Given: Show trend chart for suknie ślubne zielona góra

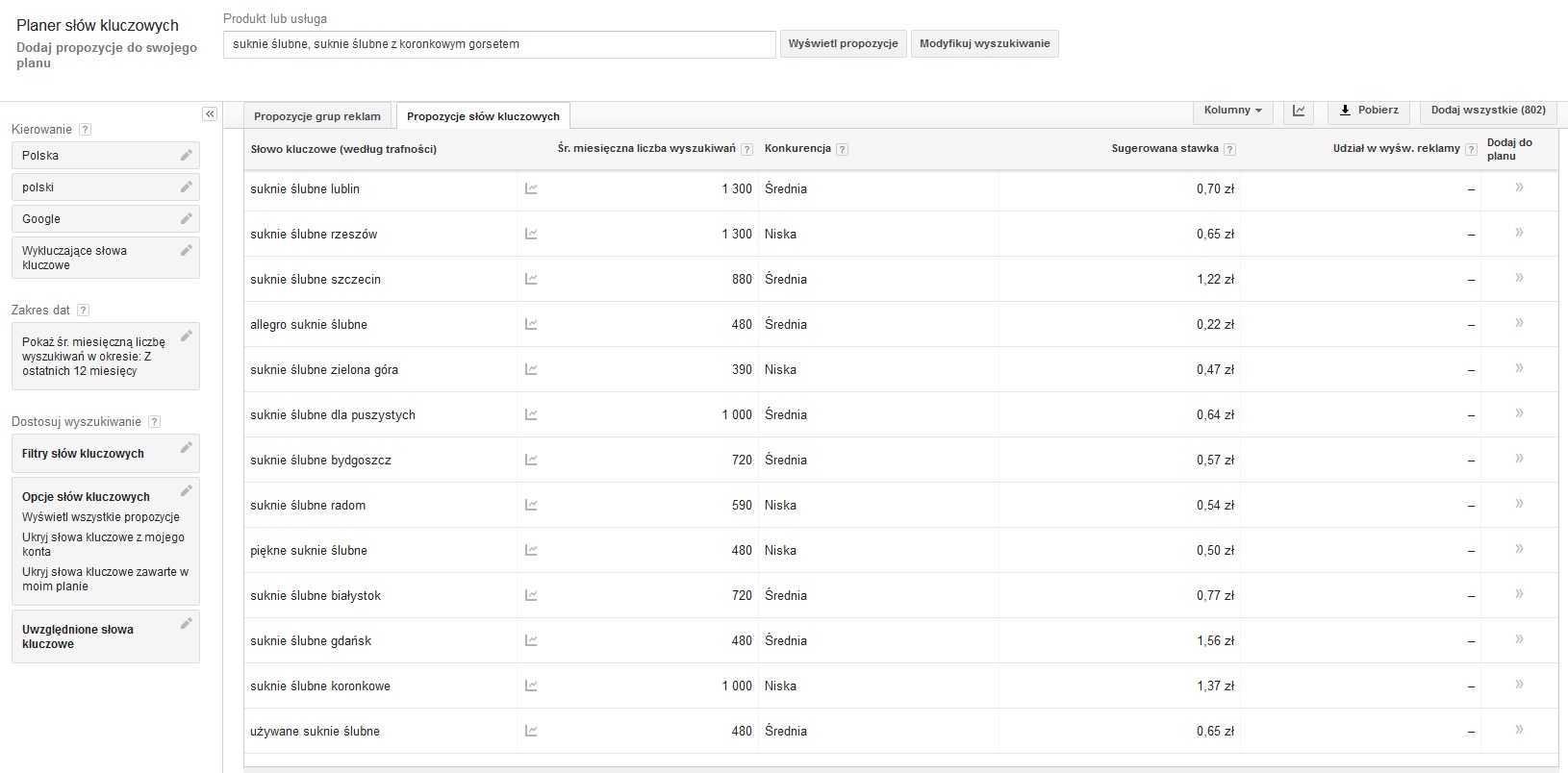Looking at the screenshot, I should pos(531,369).
